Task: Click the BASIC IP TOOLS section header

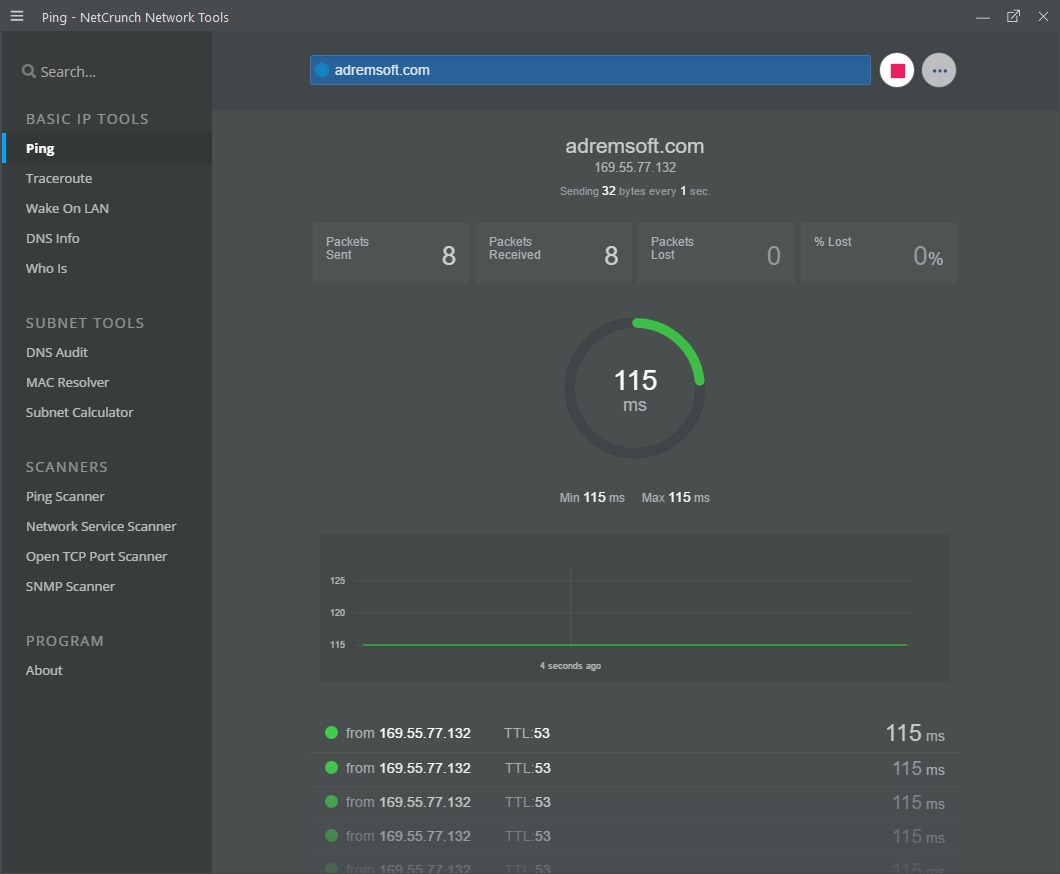Action: tap(87, 119)
